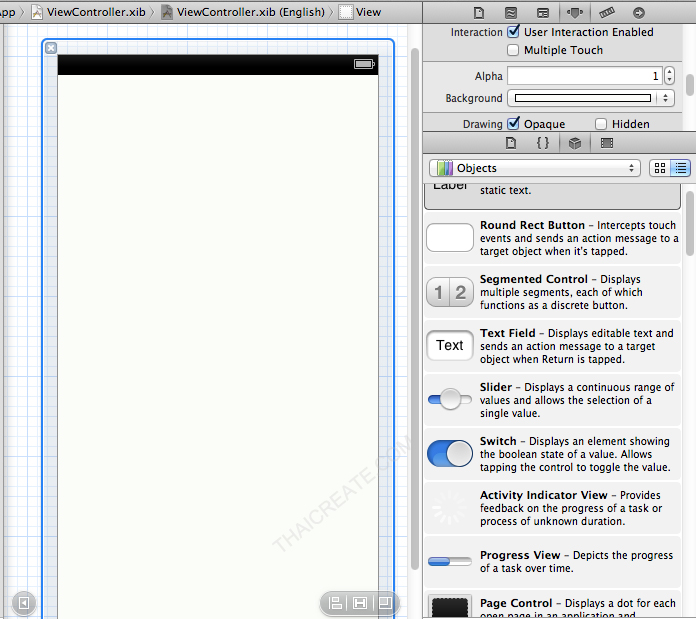This screenshot has height=619, width=696.
Task: Enable the Multiple Touch checkbox
Action: pyautogui.click(x=513, y=50)
